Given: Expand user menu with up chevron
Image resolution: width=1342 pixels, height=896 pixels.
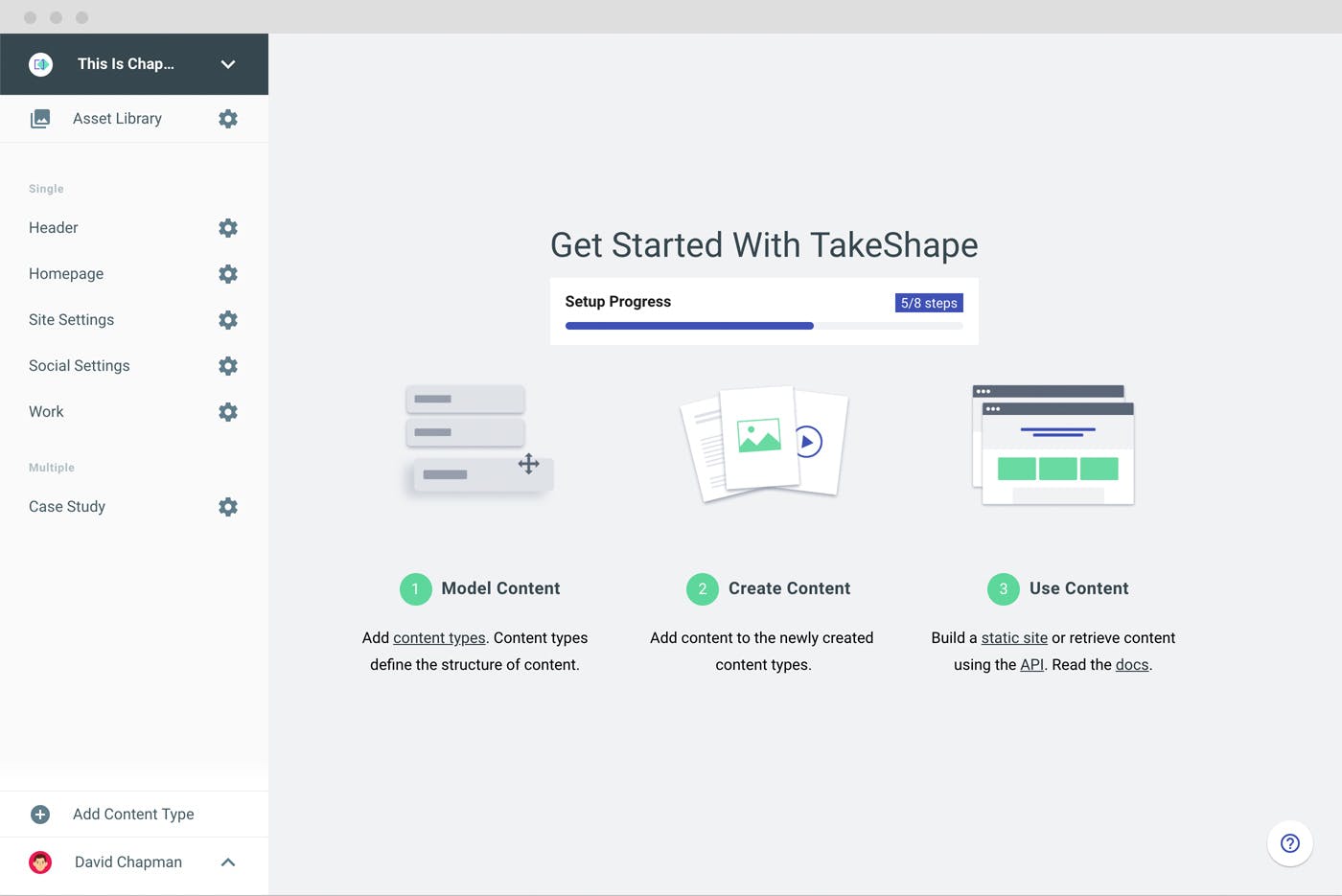Looking at the screenshot, I should point(228,862).
